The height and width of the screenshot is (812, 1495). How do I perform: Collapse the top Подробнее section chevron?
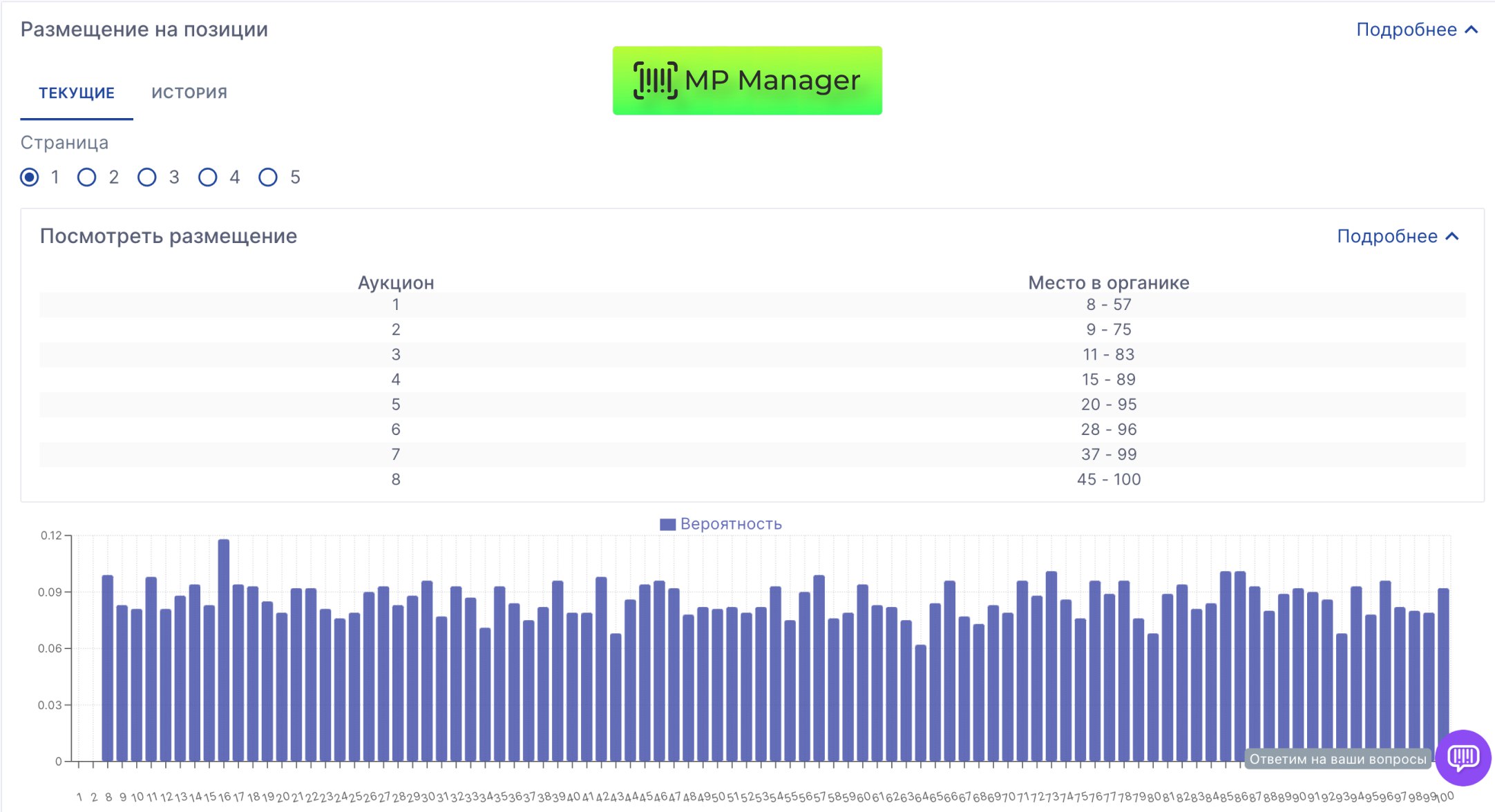(x=1472, y=30)
